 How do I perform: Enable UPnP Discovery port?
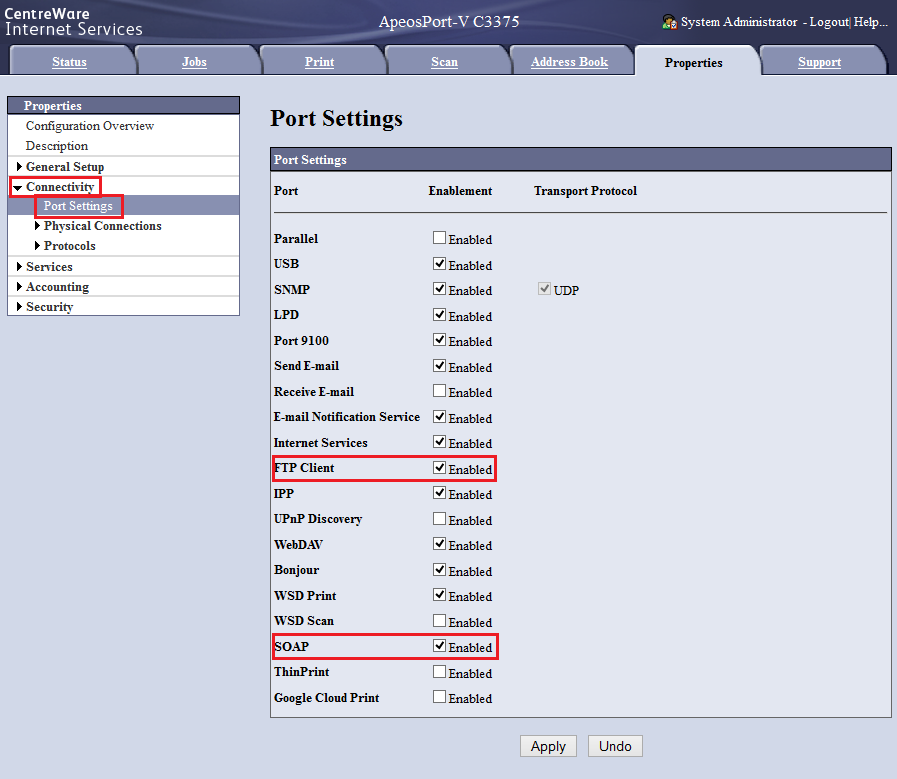[x=439, y=519]
